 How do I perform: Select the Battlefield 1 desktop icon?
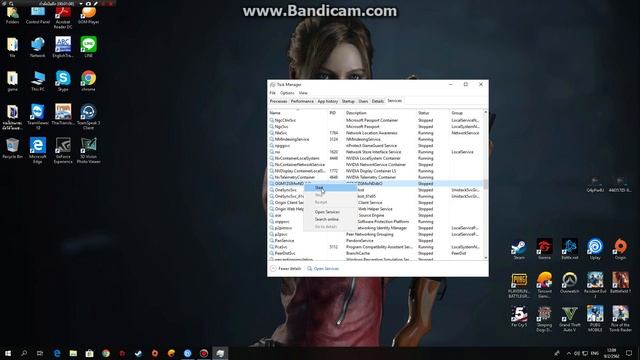pos(620,283)
